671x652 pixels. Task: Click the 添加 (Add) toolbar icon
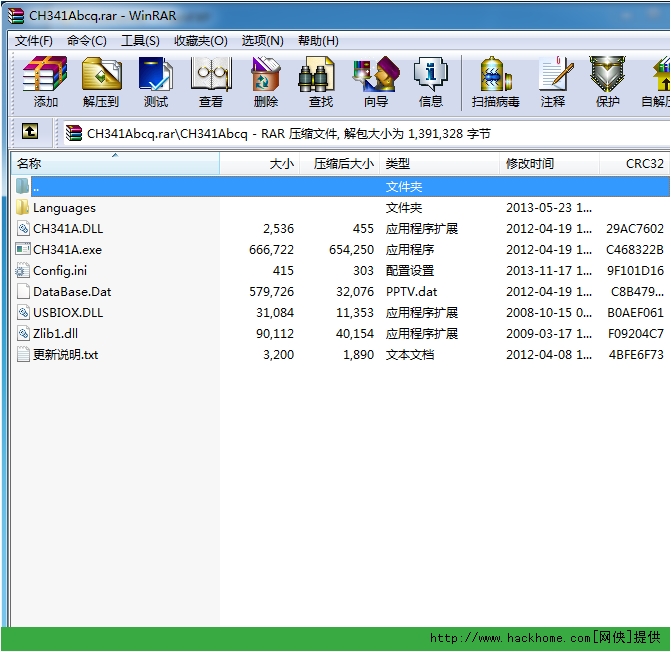click(45, 74)
